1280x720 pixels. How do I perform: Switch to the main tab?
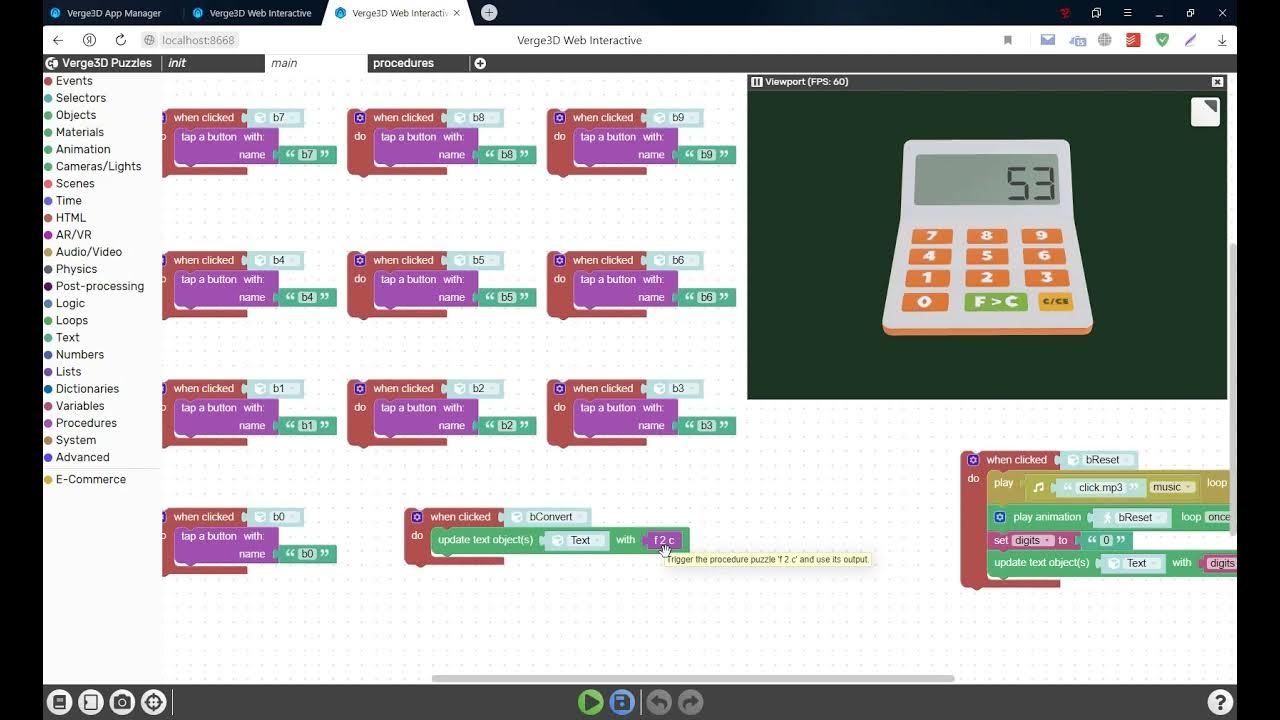click(x=284, y=63)
